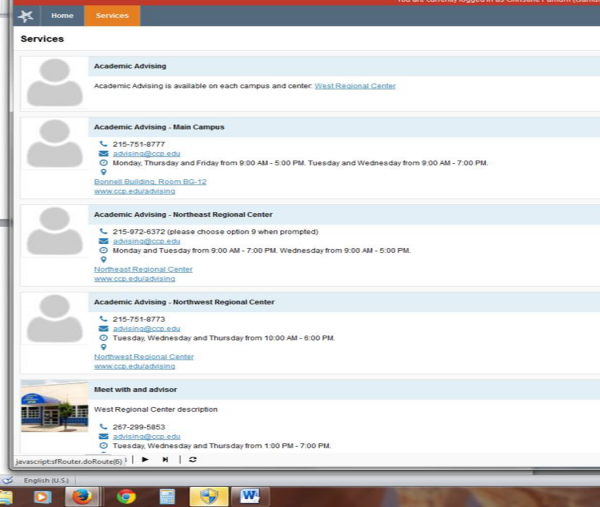Image resolution: width=600 pixels, height=507 pixels.
Task: Click the Northeast Regional Center profile avatar
Action: 54,231
